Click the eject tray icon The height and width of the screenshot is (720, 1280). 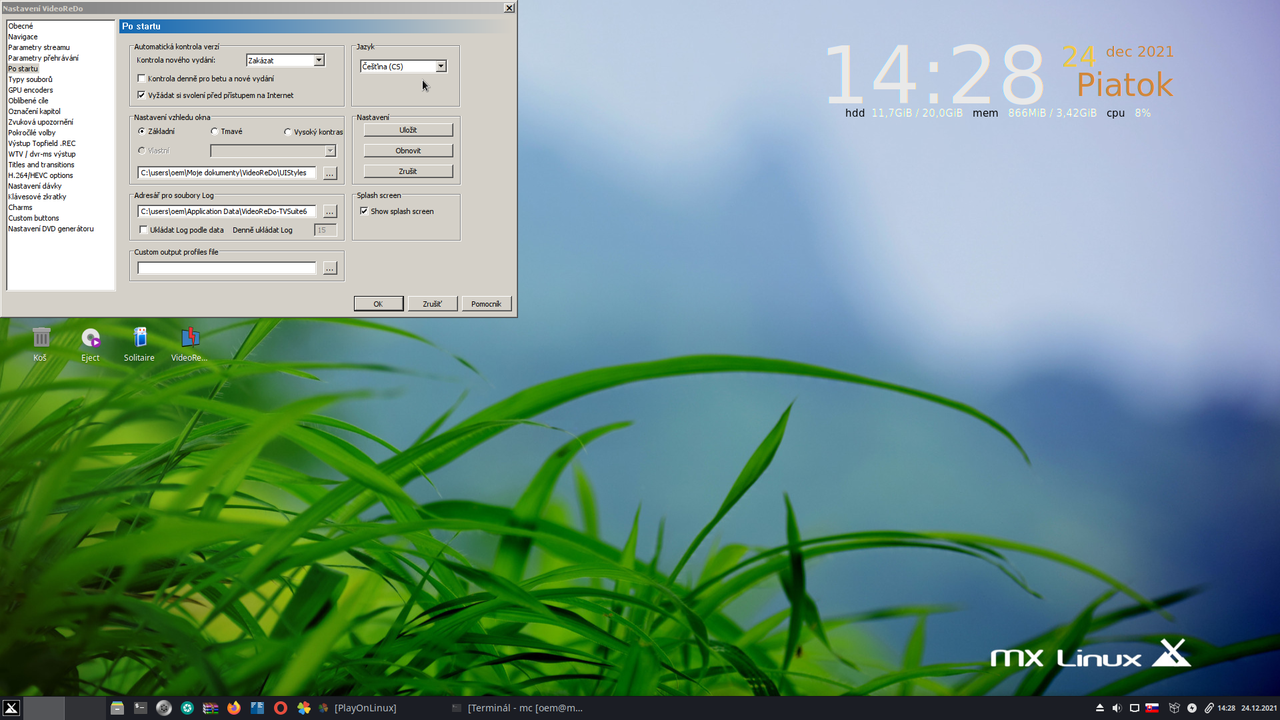click(x=1100, y=708)
